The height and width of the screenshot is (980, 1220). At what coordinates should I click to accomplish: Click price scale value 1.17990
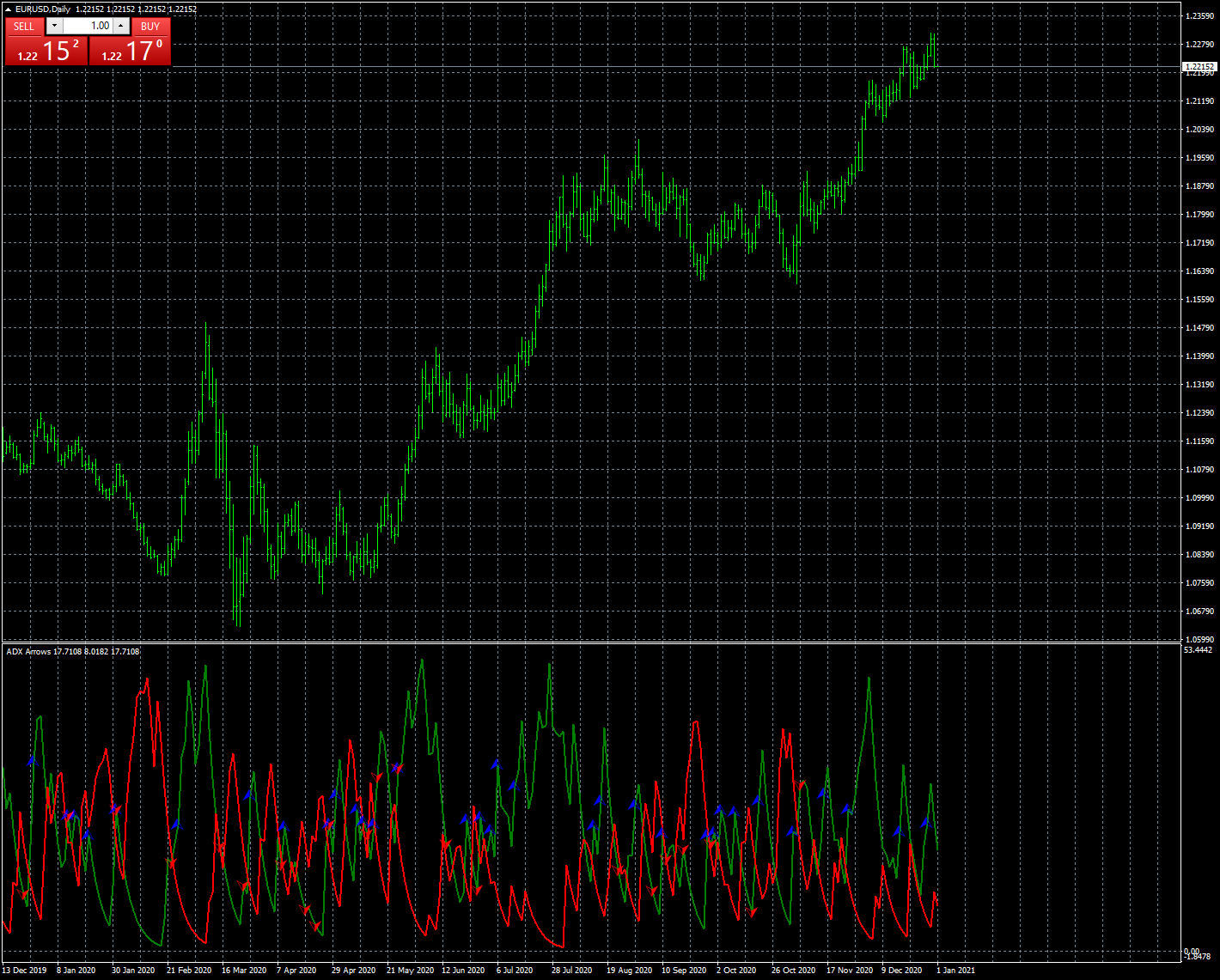tap(1199, 215)
